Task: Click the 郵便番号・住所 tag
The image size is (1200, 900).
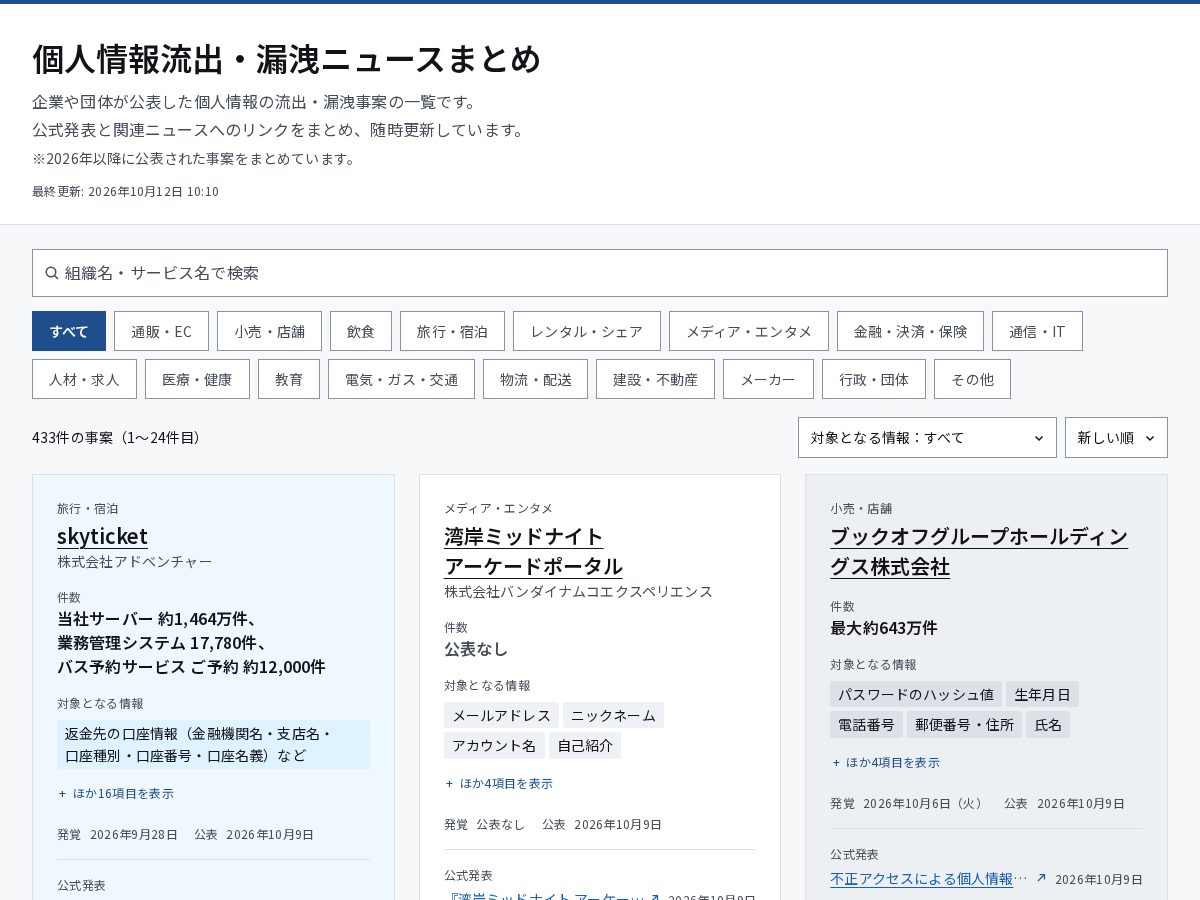Action: coord(964,724)
